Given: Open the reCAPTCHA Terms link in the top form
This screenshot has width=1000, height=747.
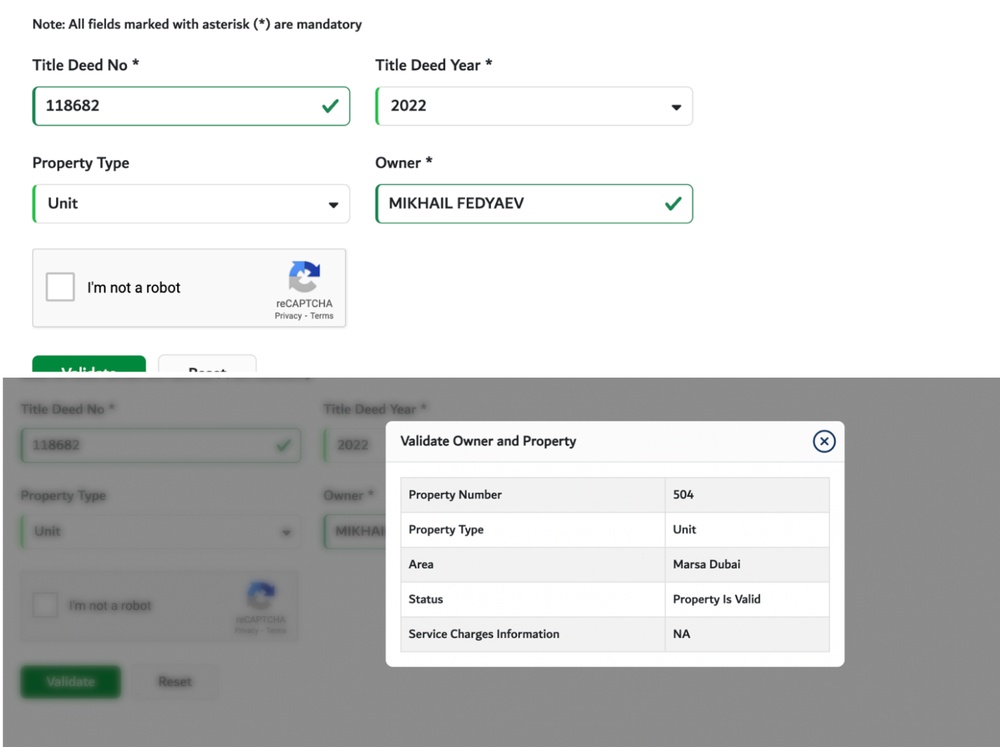Looking at the screenshot, I should [322, 316].
